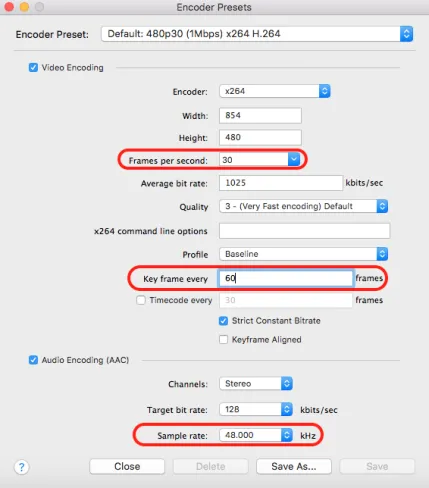
Task: Click the x264 command line options field
Action: pos(304,231)
